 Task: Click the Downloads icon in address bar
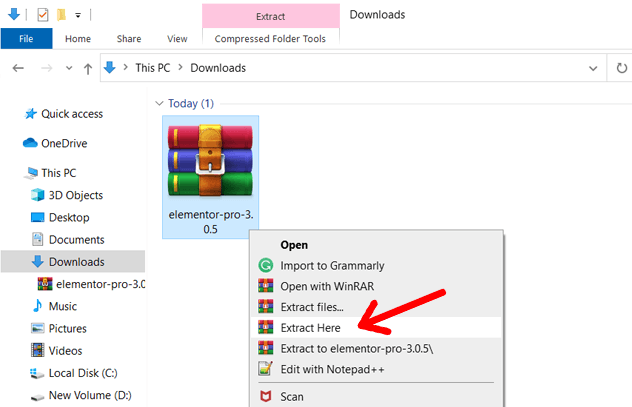pos(110,67)
